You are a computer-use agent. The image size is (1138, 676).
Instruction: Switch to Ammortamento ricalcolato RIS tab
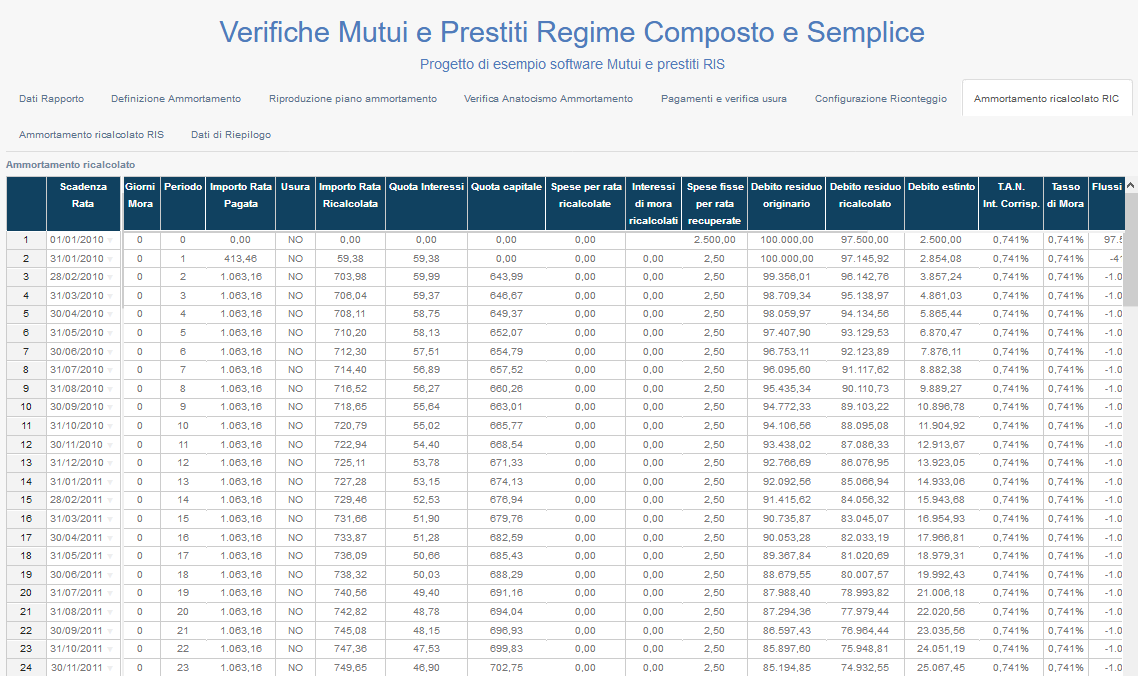[x=91, y=134]
